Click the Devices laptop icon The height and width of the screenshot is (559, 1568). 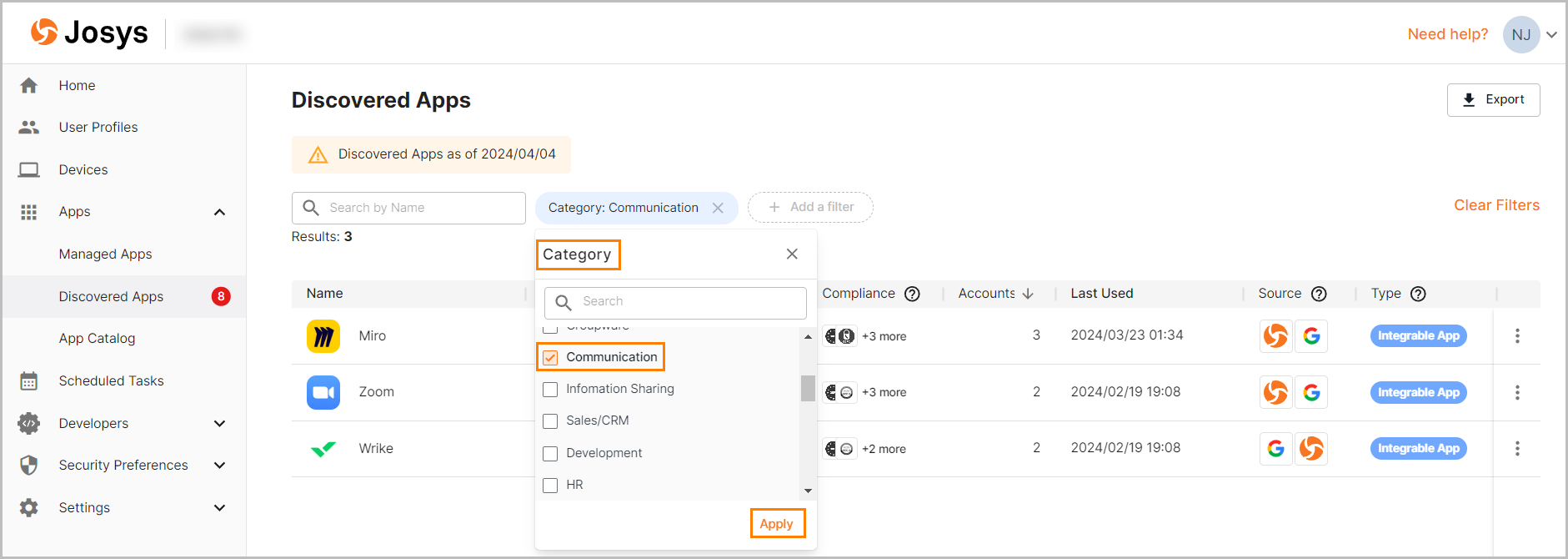(29, 169)
